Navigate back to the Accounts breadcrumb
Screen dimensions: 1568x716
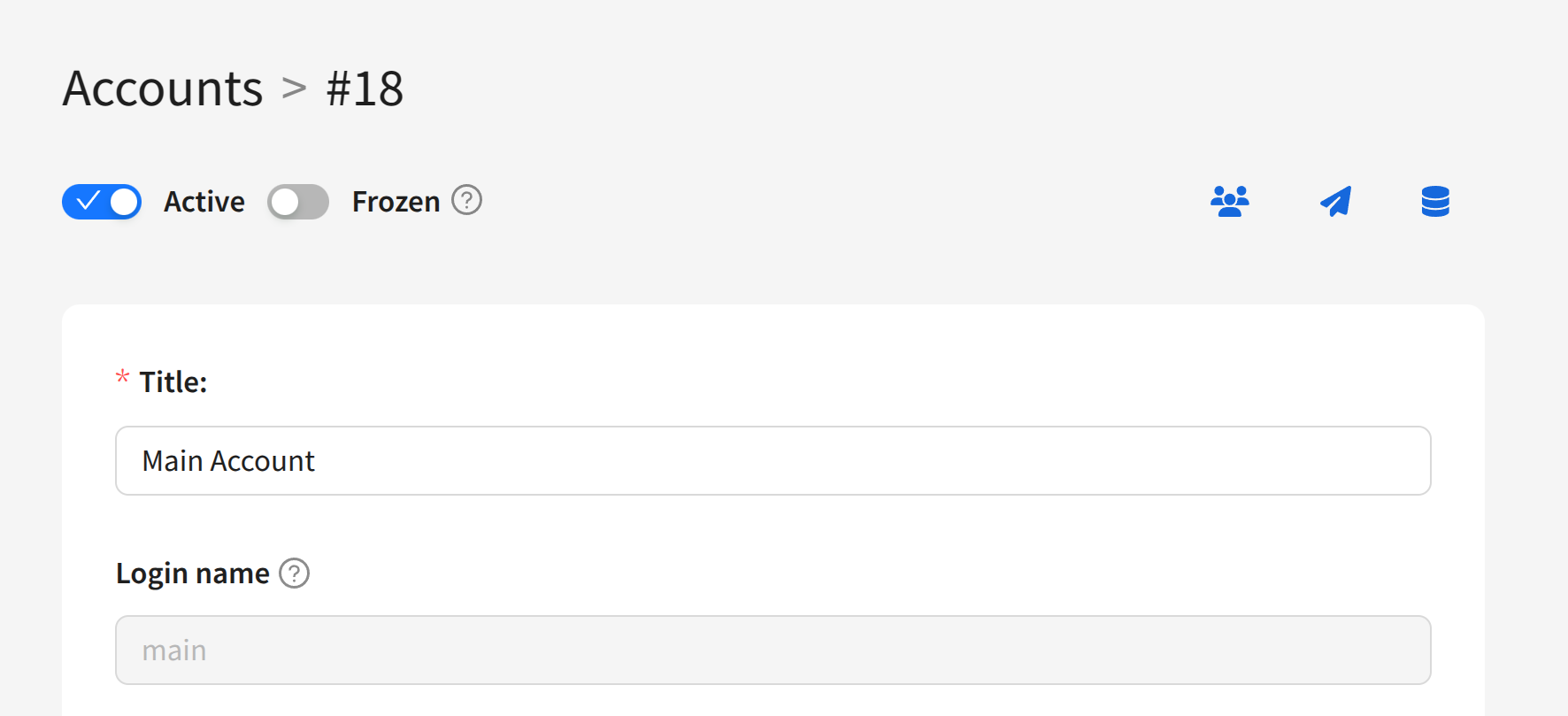(163, 89)
